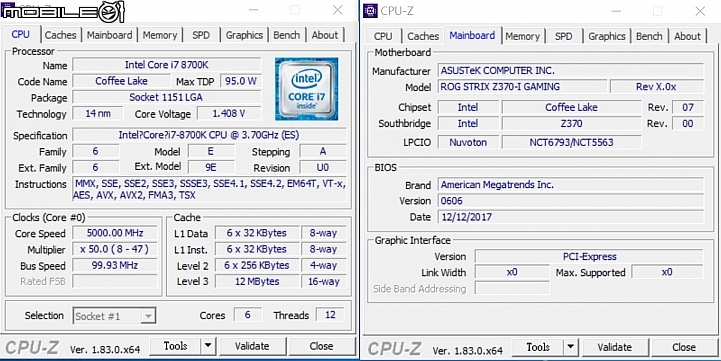Click the CPU specification field with 3.70GHz (ES)
The width and height of the screenshot is (721, 361).
(x=210, y=135)
